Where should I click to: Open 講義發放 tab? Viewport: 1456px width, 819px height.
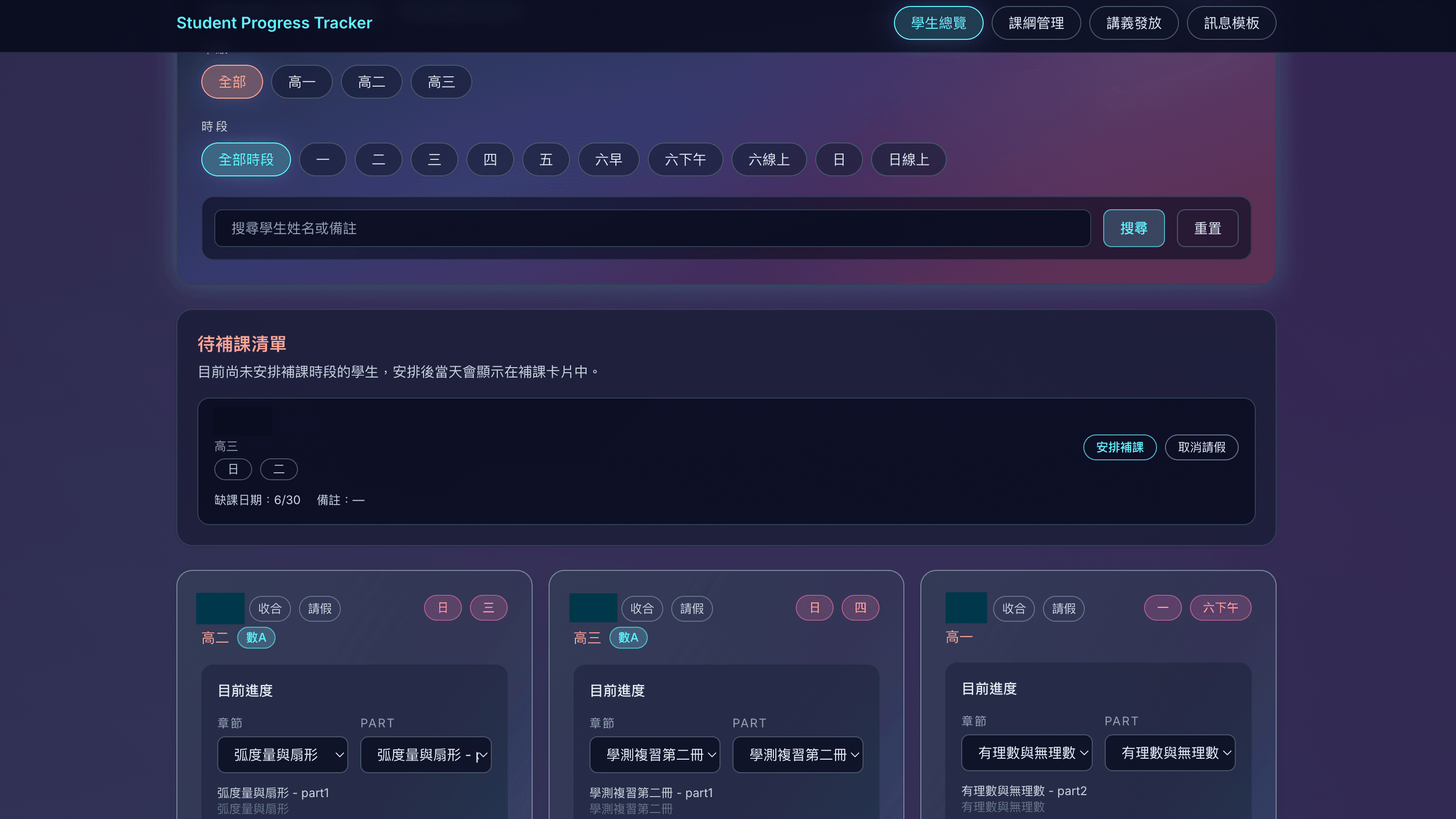[x=1134, y=23]
